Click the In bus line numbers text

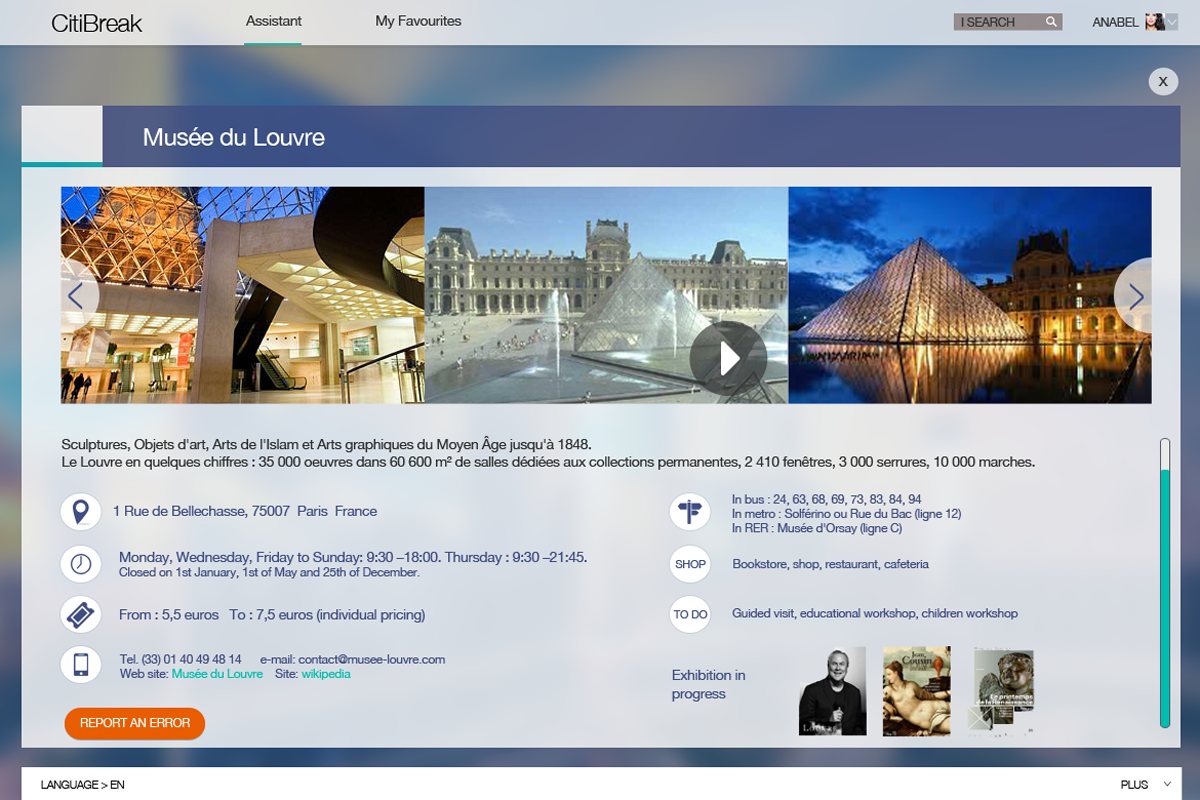(827, 499)
